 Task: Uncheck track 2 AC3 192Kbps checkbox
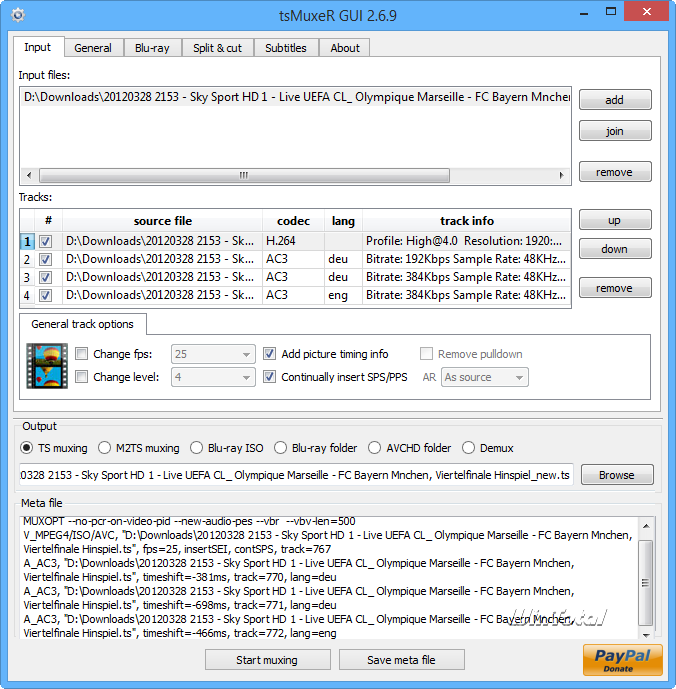tap(45, 259)
